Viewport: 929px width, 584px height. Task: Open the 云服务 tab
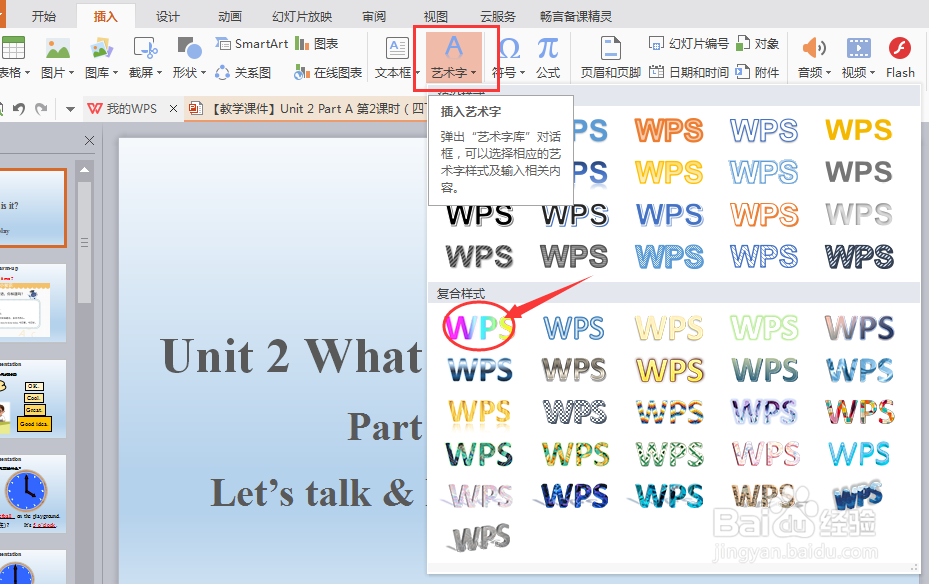tap(498, 16)
